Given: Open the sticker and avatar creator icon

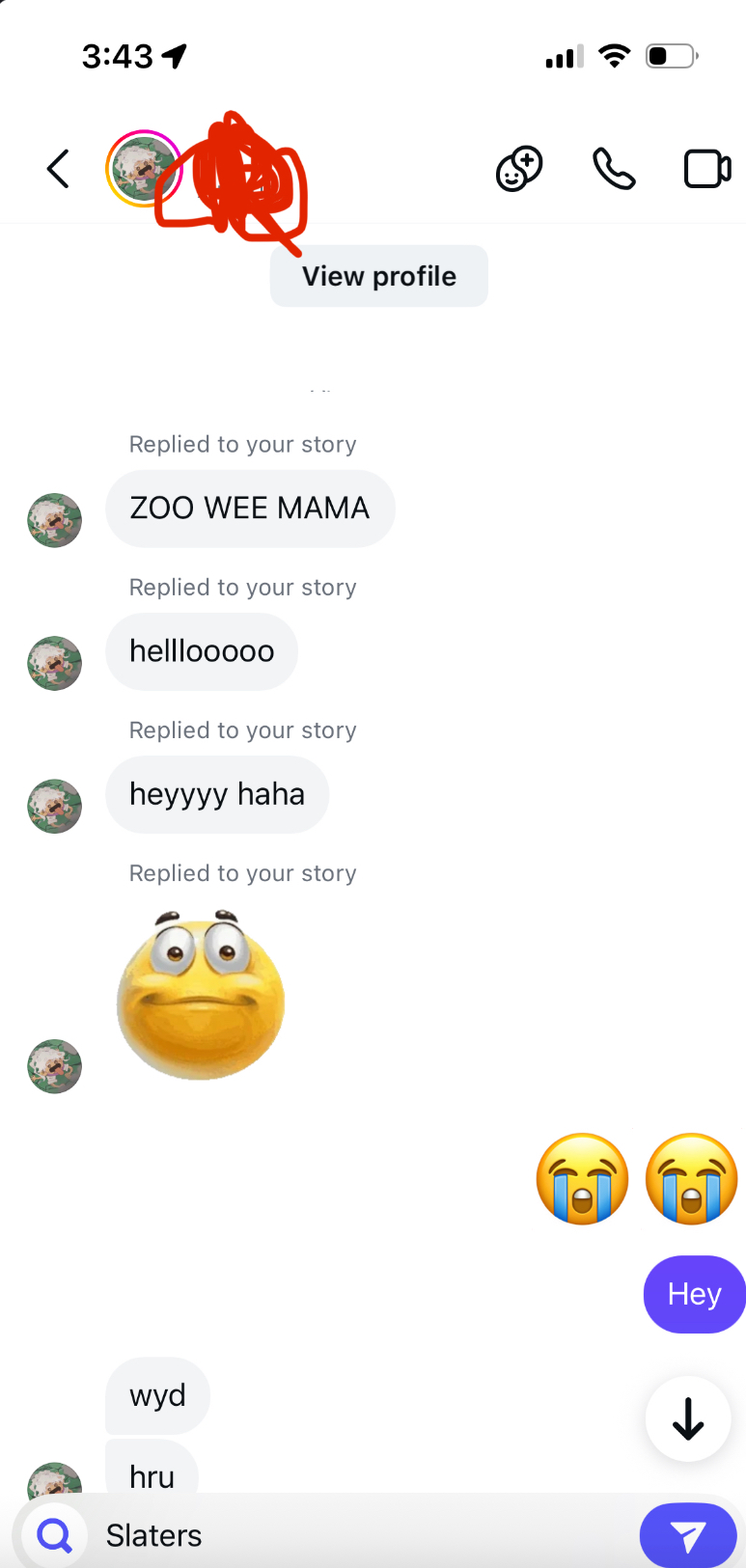Looking at the screenshot, I should click(519, 170).
